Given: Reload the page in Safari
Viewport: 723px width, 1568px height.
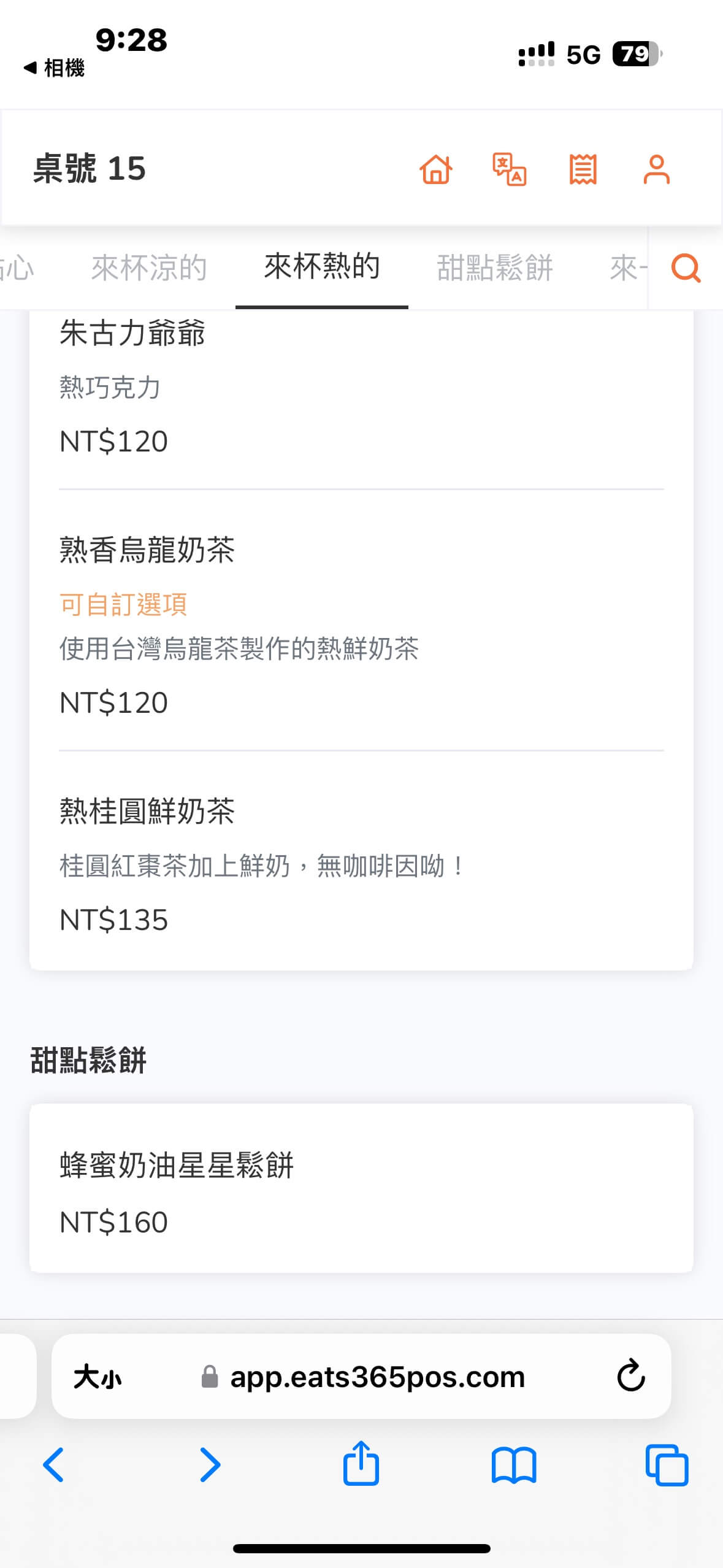Looking at the screenshot, I should [x=630, y=1376].
